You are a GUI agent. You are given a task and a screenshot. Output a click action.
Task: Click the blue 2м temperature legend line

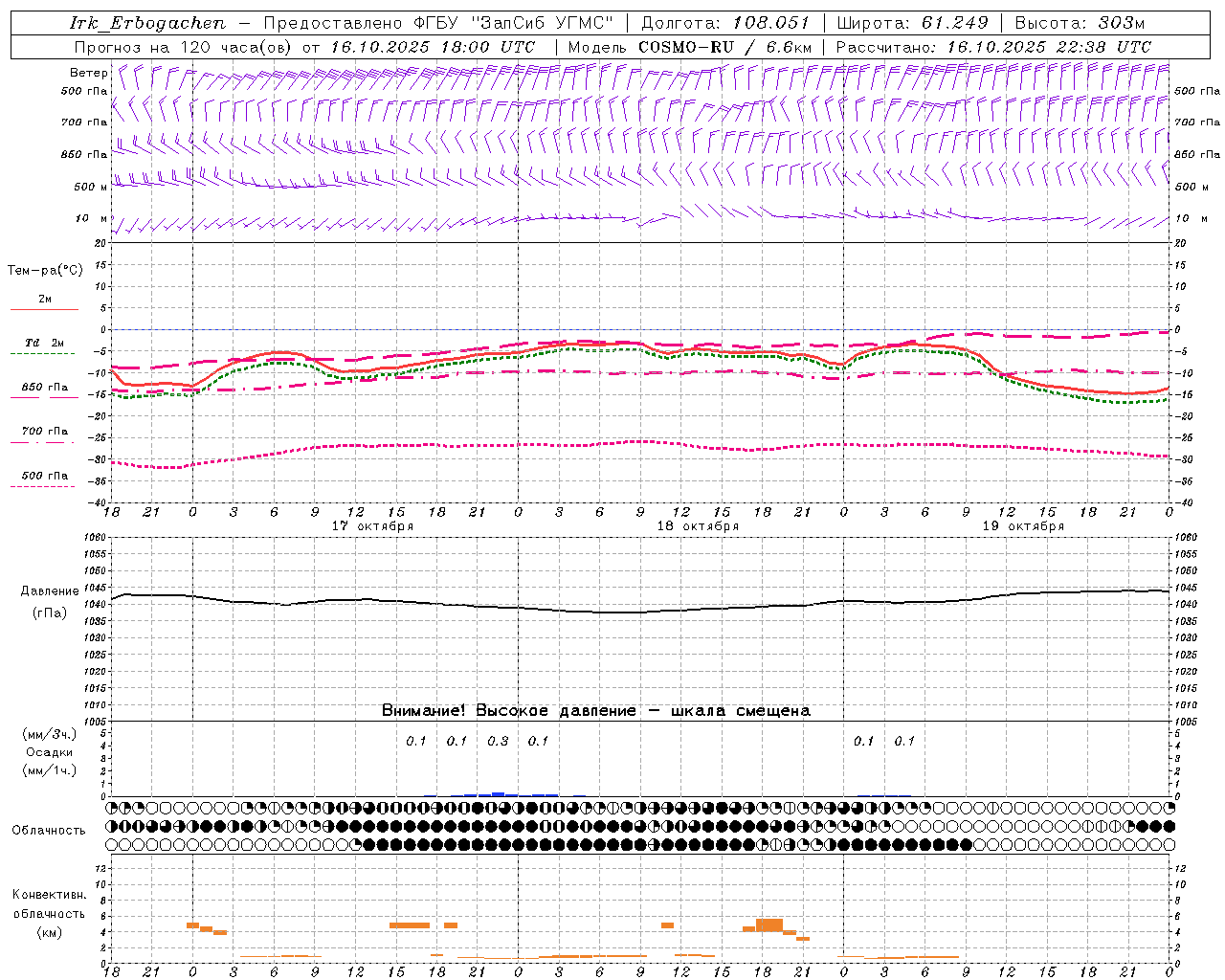pyautogui.click(x=44, y=309)
